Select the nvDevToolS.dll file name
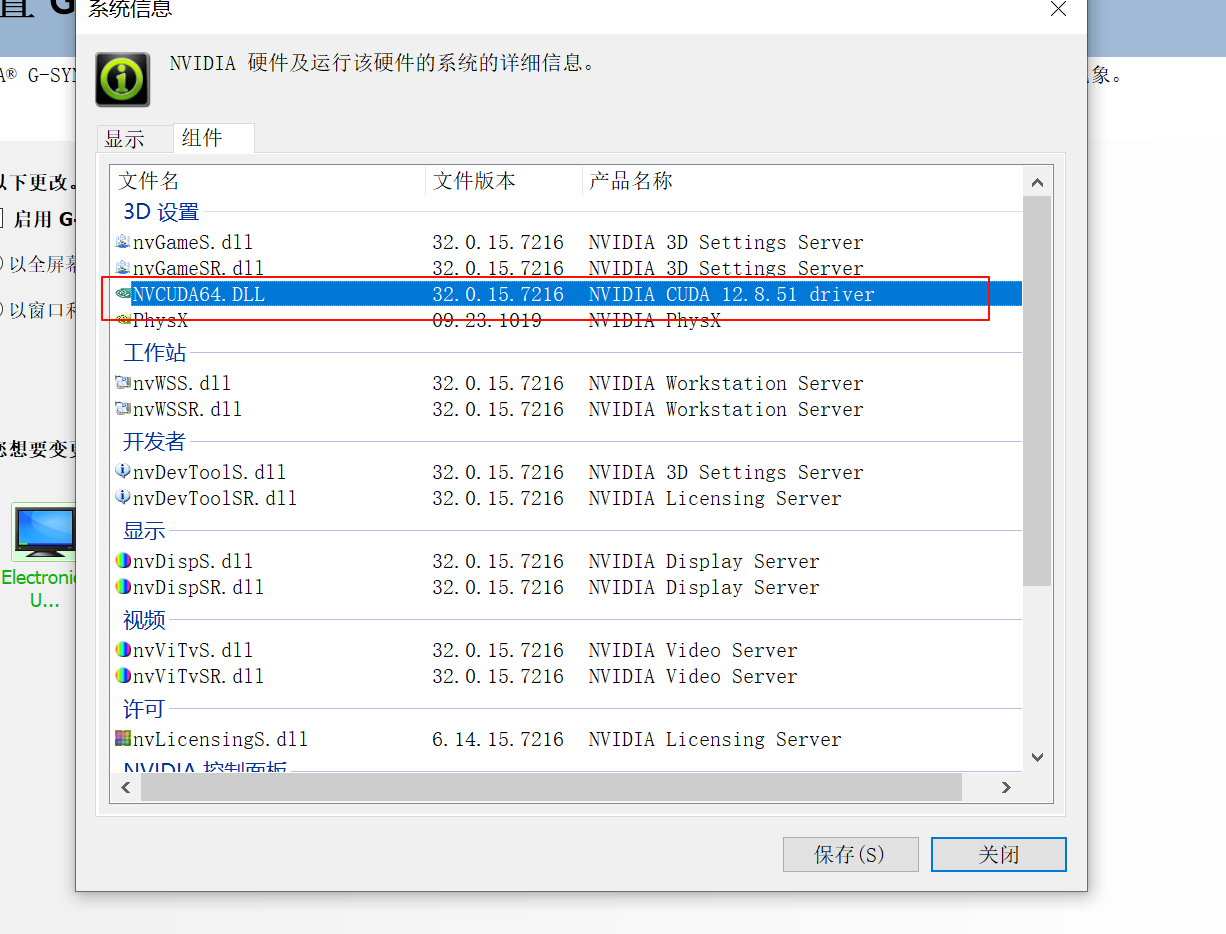1226x934 pixels. [210, 472]
